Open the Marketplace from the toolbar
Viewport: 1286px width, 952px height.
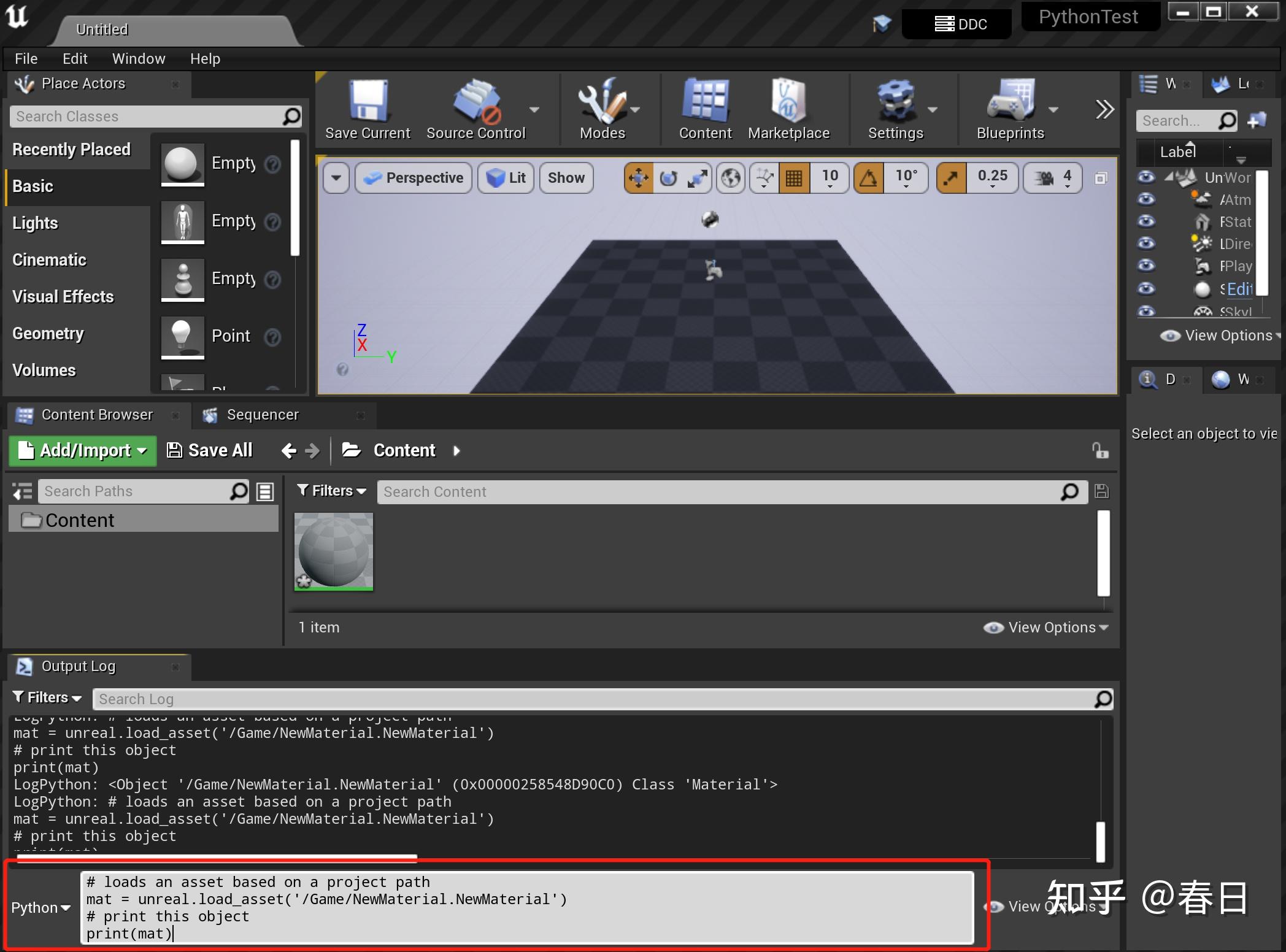coord(788,109)
